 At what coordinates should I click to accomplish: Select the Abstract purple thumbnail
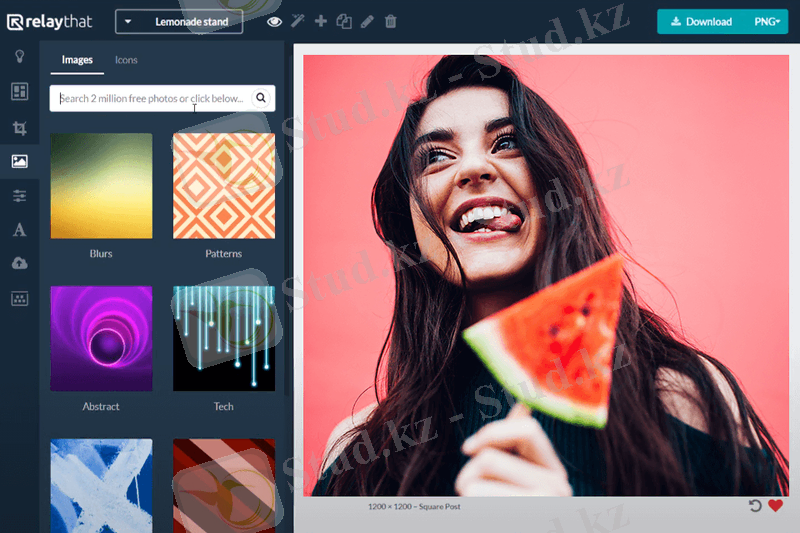[x=101, y=339]
